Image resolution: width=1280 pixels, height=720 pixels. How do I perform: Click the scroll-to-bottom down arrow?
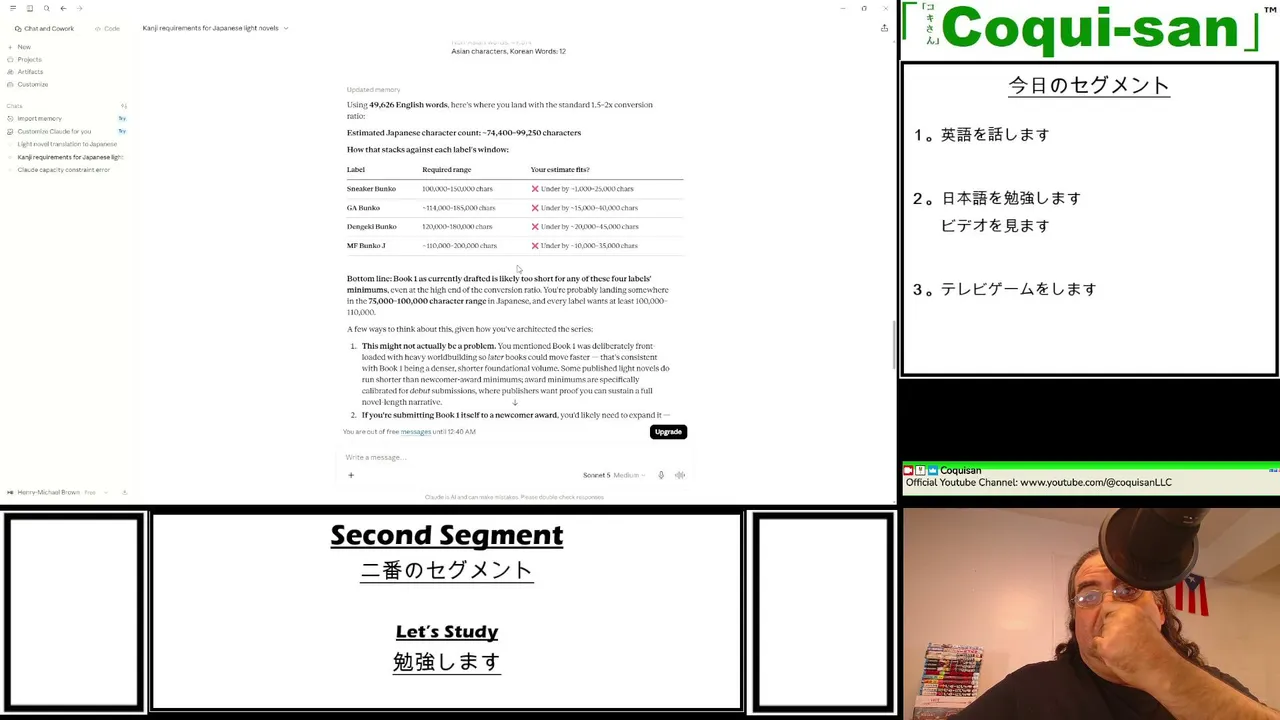pyautogui.click(x=515, y=402)
